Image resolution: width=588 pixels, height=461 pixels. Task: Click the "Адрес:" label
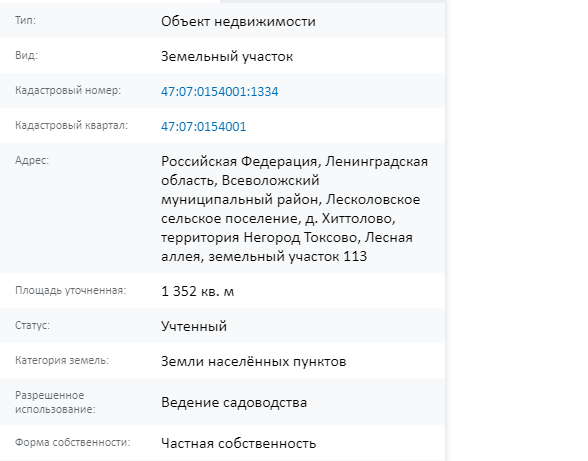click(x=32, y=160)
